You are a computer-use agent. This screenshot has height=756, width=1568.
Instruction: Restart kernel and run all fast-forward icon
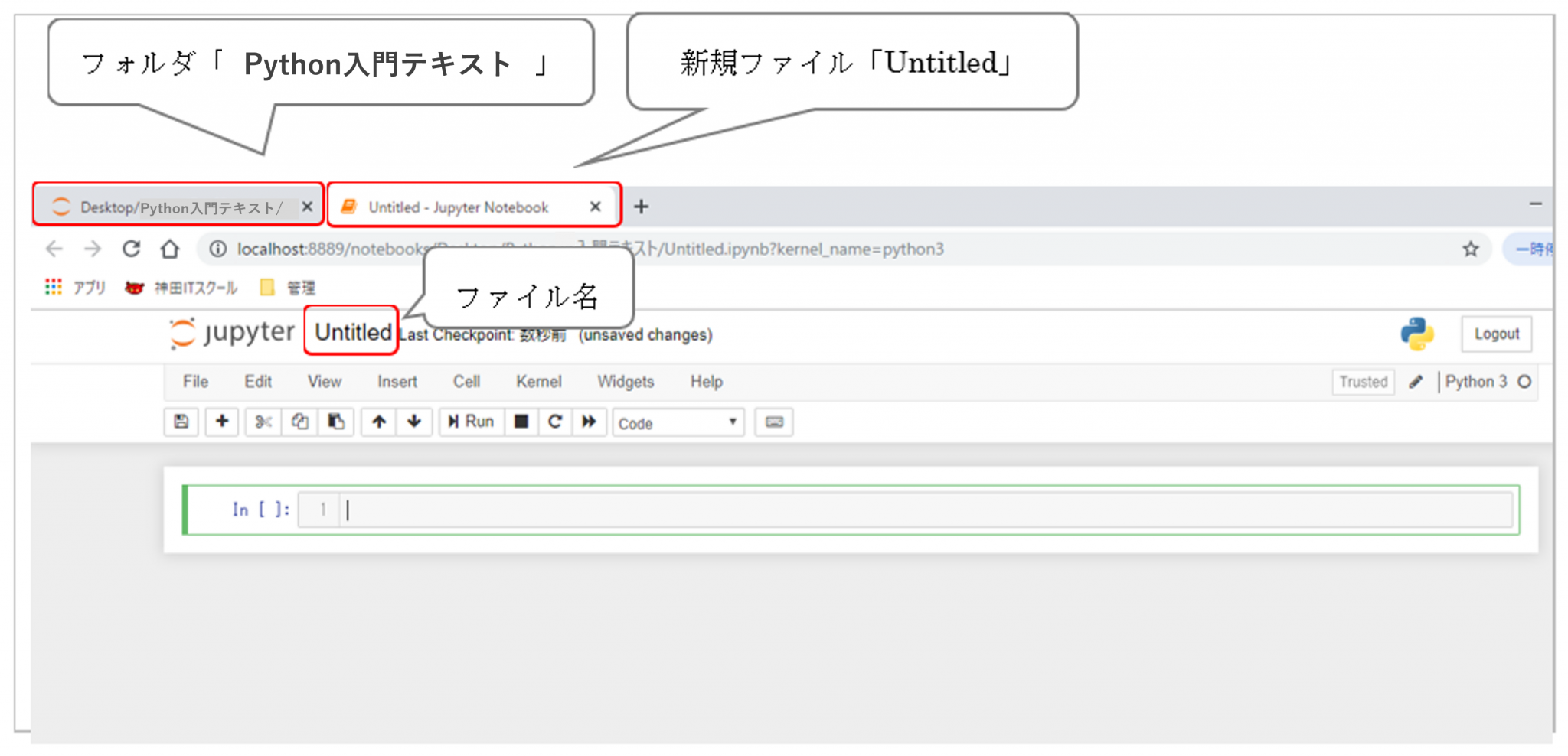[x=589, y=422]
